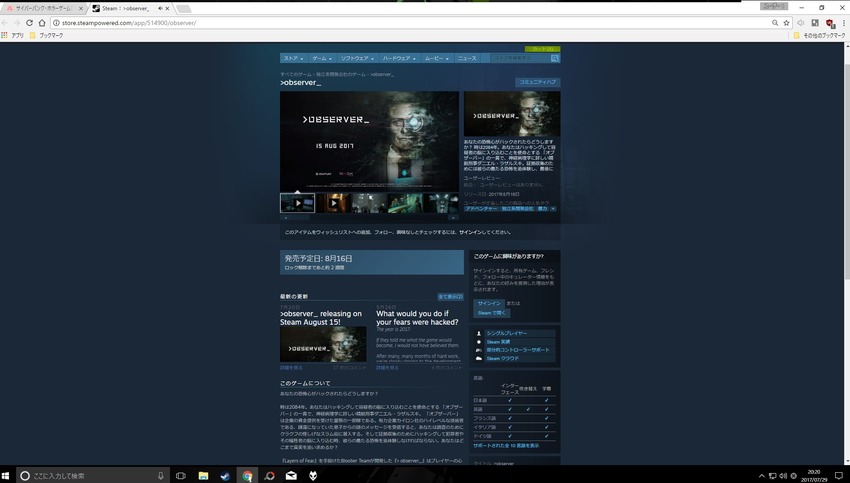Select the third screenshot thumbnail
Screen dimensions: 850x483
[x=369, y=203]
